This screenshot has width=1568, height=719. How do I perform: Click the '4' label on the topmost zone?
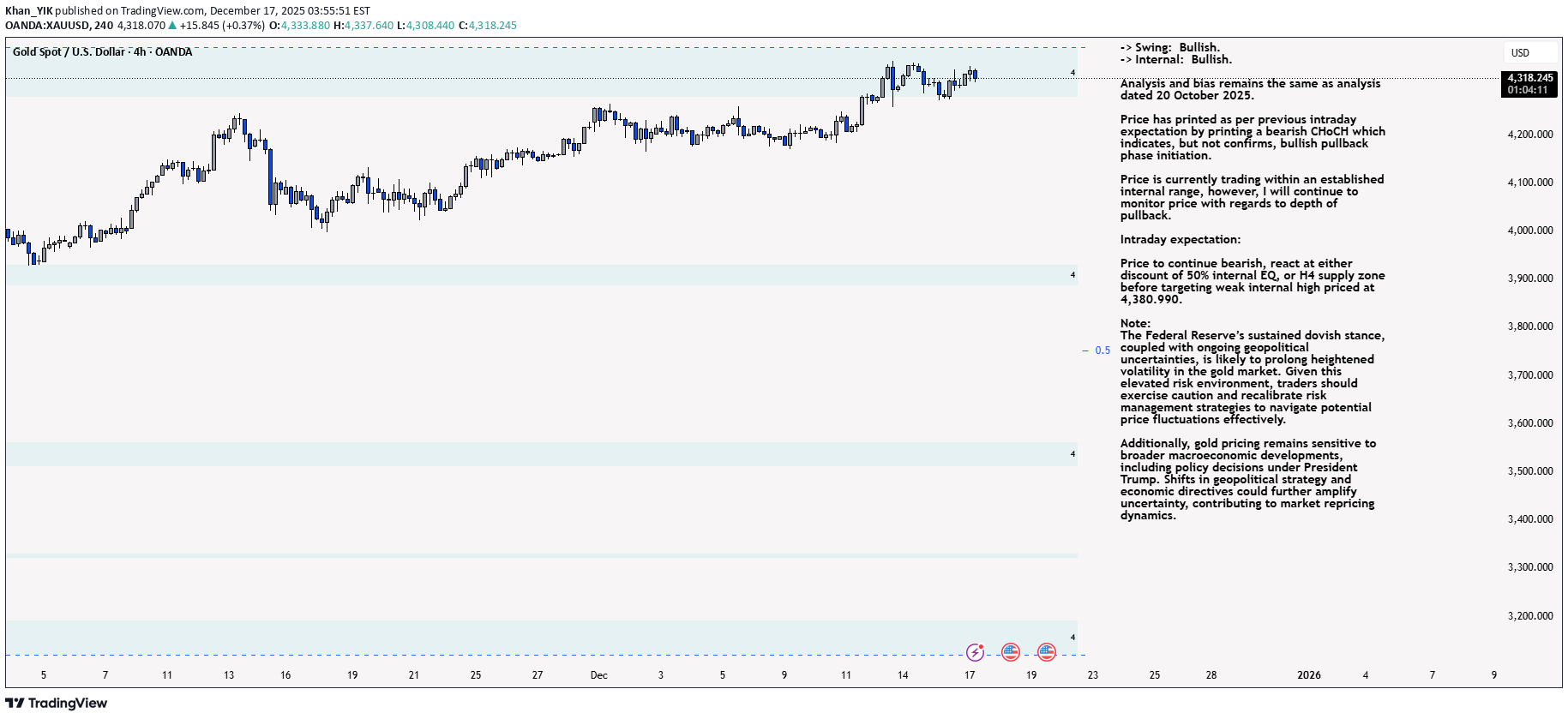(x=1072, y=73)
